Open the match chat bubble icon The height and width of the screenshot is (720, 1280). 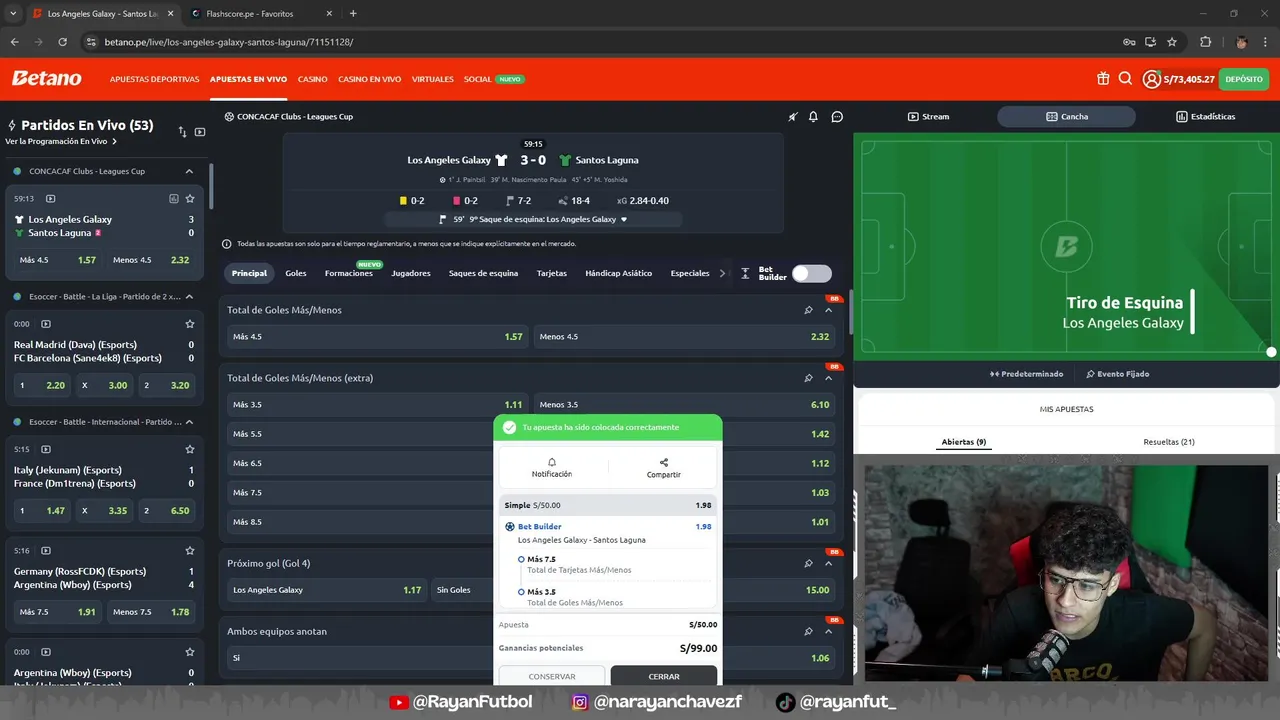[837, 116]
